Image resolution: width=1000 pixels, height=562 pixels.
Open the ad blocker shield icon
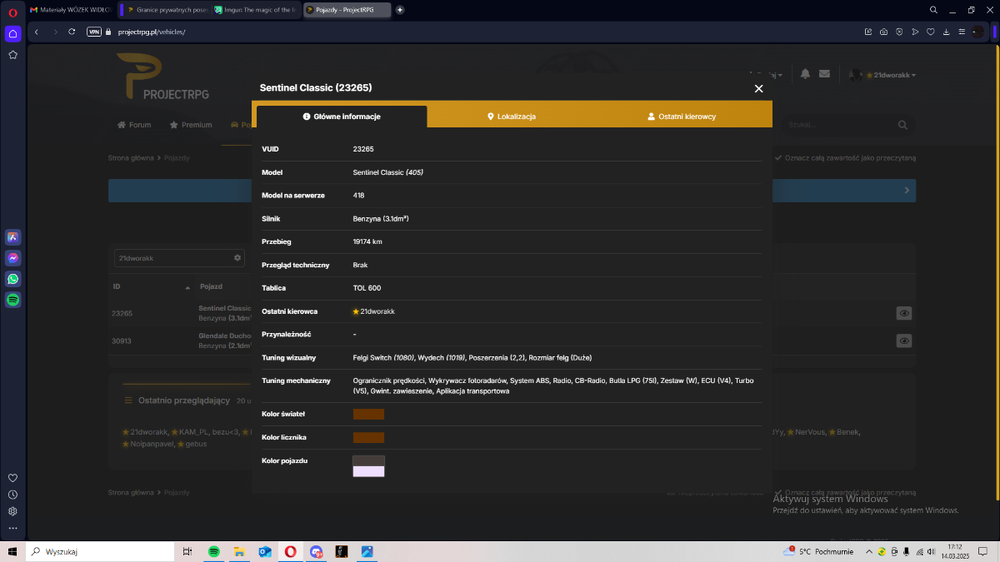pyautogui.click(x=899, y=32)
